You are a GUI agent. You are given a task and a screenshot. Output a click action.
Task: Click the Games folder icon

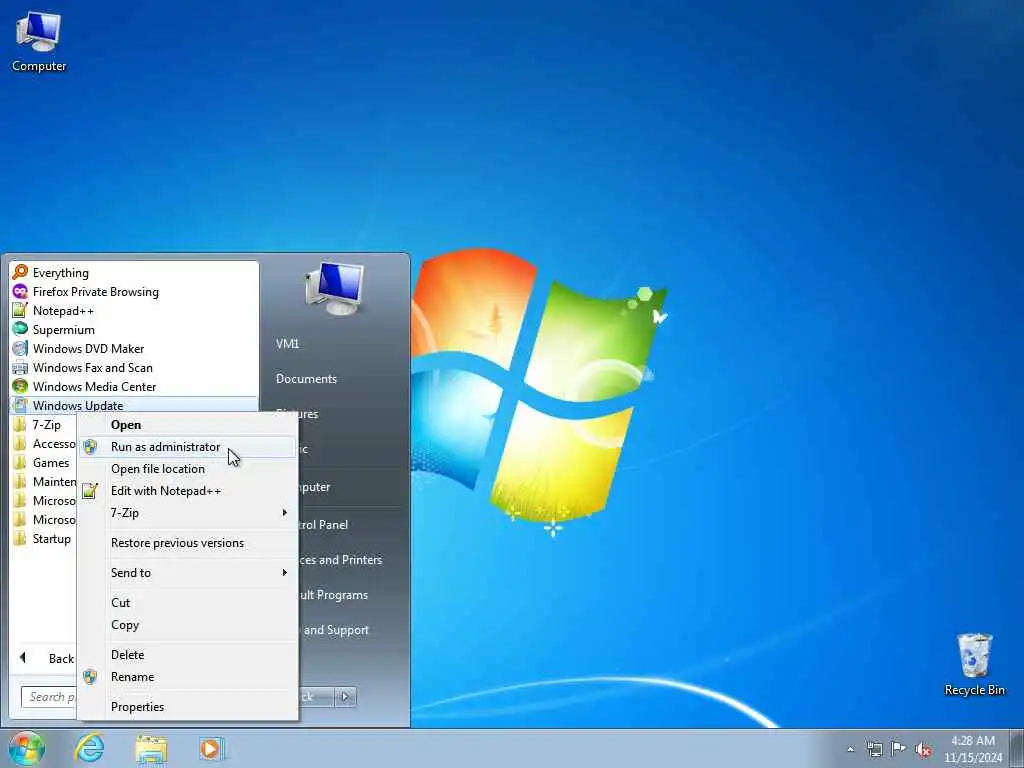click(x=20, y=462)
